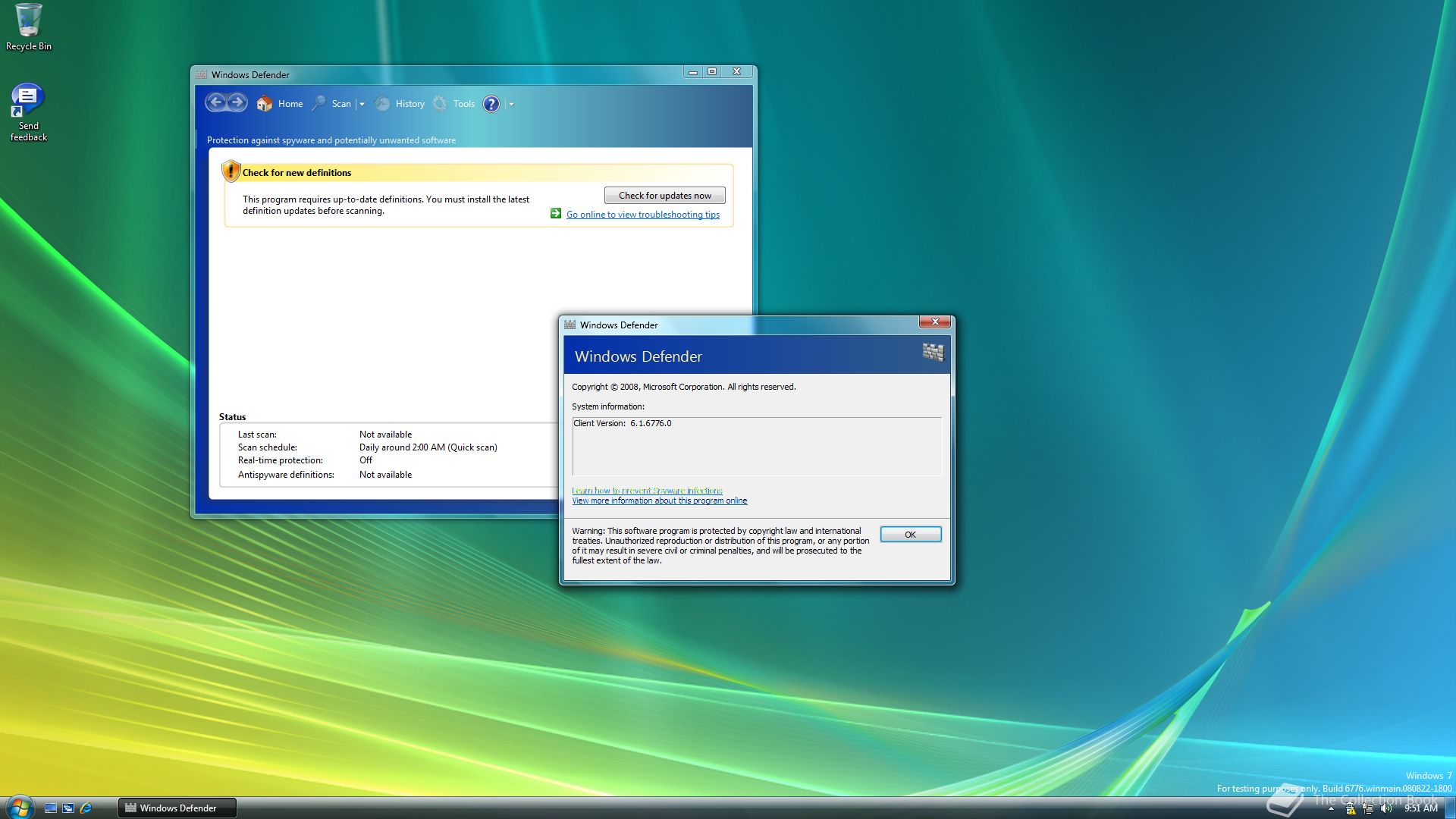Screen dimensions: 1456x819
Task: Open Learn how to prevent Spyware infections
Action: click(x=647, y=491)
